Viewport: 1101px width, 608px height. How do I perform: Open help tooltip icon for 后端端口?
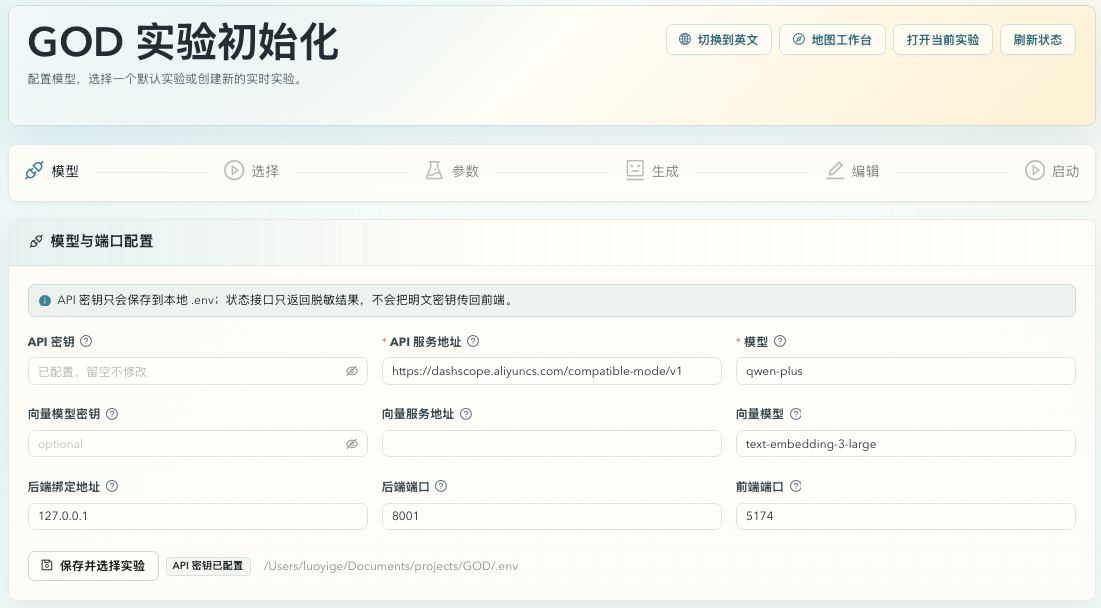(440, 486)
